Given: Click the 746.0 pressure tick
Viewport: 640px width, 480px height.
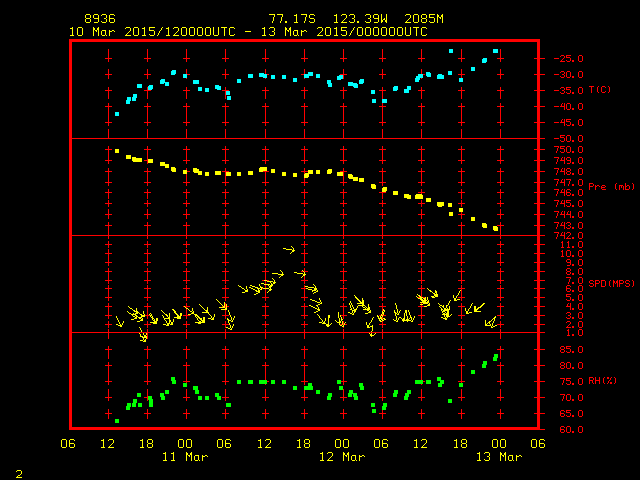Looking at the screenshot, I should point(569,193).
